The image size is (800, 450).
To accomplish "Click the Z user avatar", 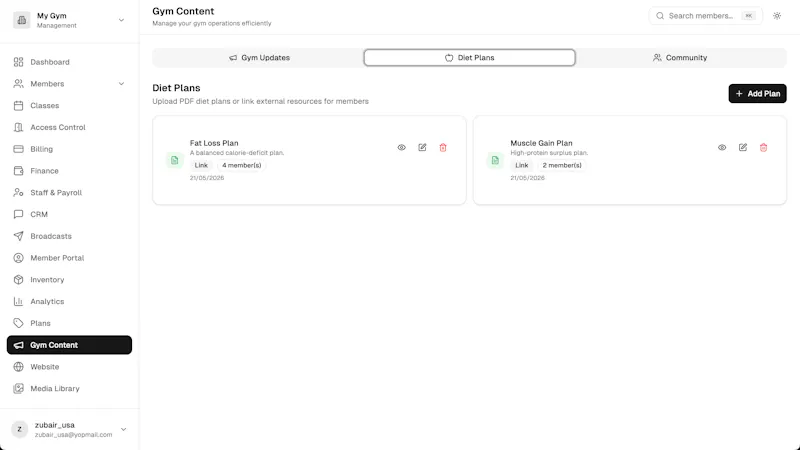I will pos(19,430).
